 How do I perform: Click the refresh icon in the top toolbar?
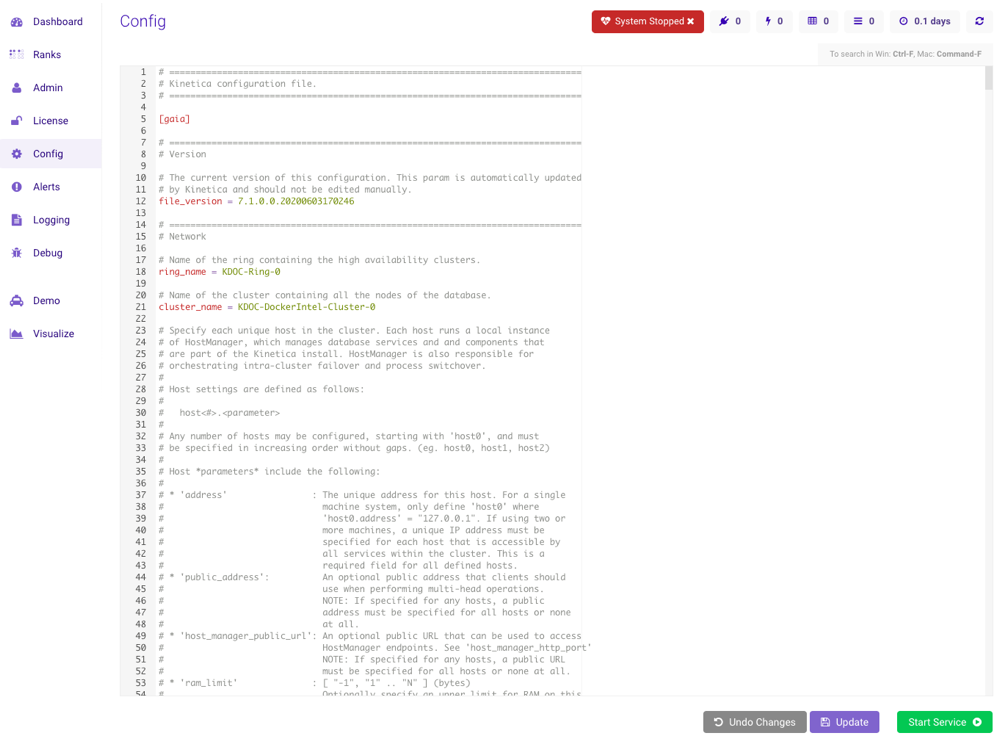(978, 21)
